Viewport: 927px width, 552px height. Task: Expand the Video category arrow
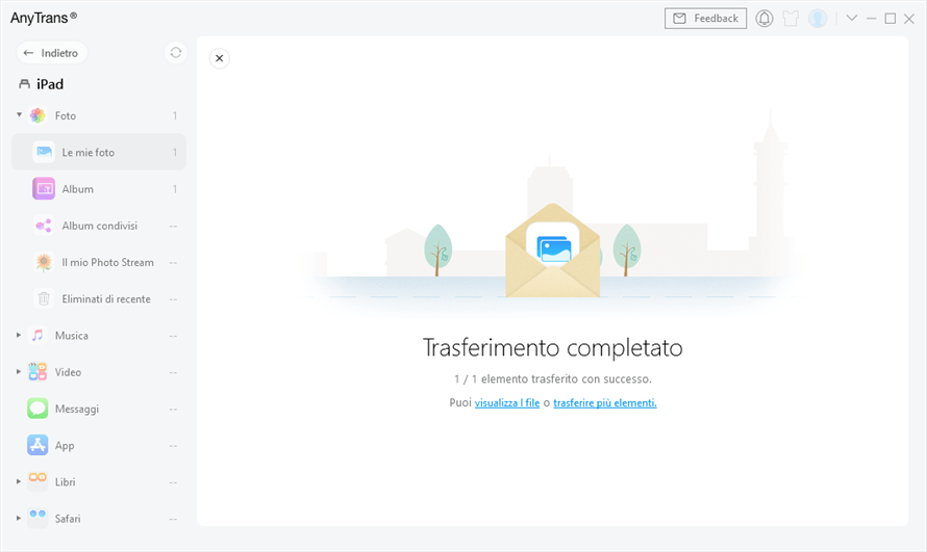click(19, 372)
